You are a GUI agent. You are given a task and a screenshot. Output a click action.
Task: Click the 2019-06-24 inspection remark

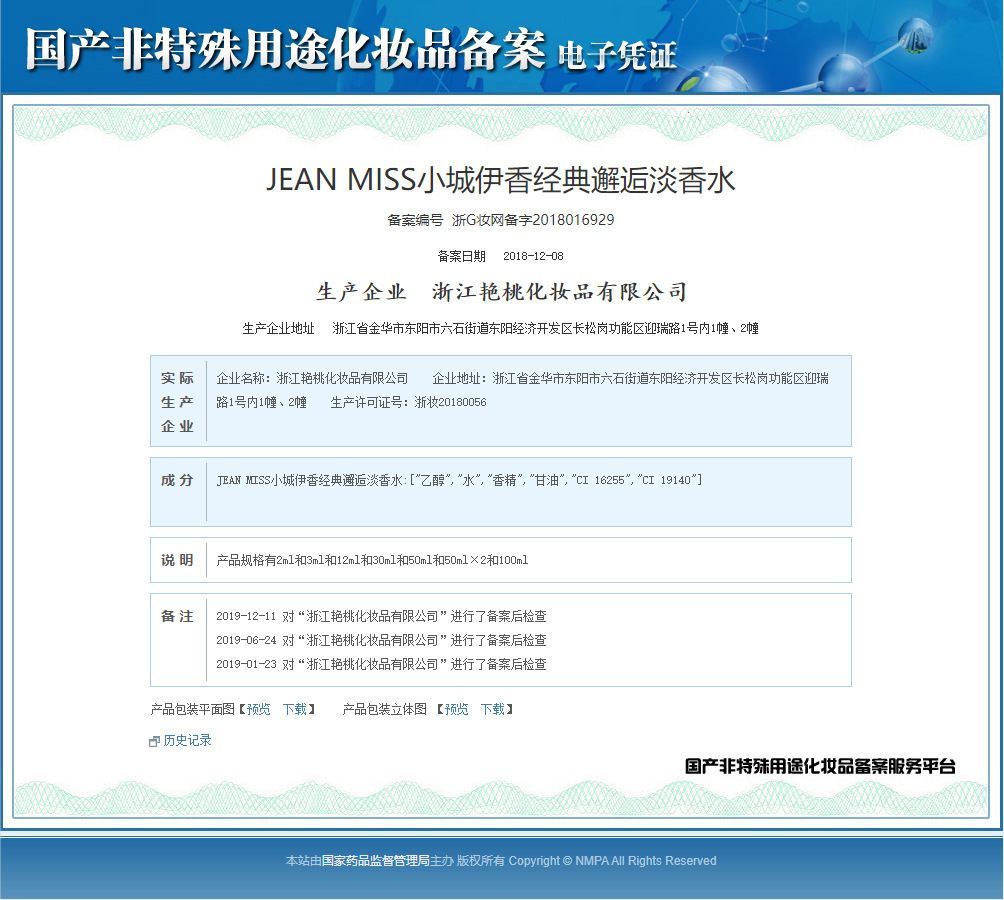pos(381,640)
